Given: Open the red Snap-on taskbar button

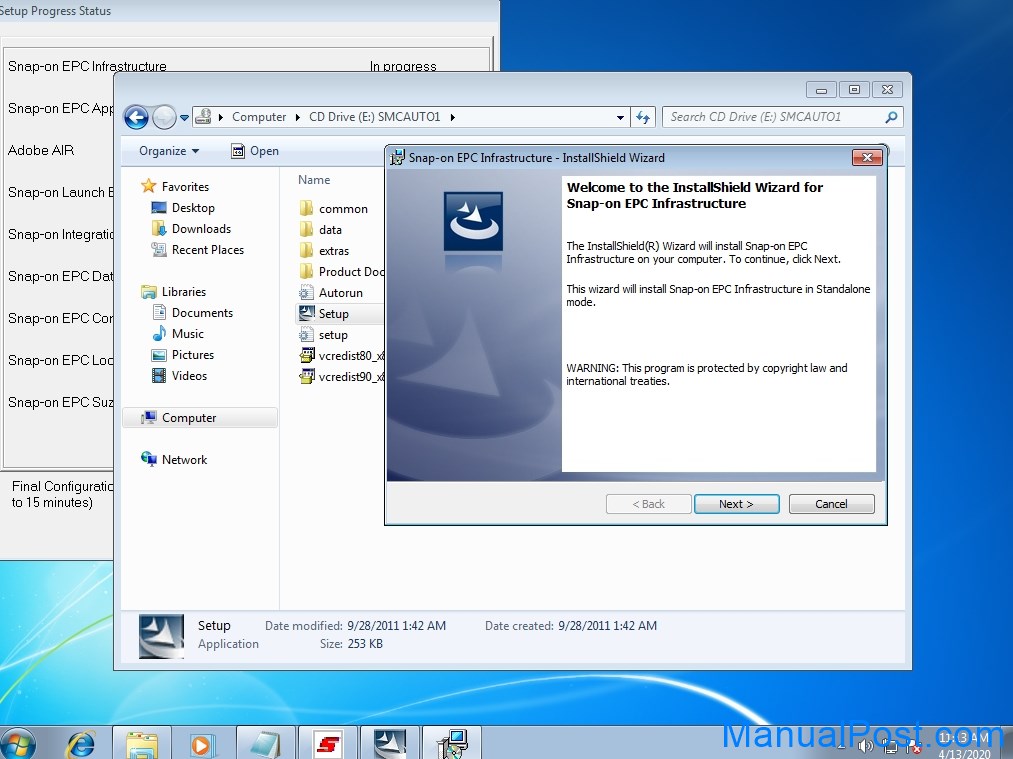Looking at the screenshot, I should 328,744.
